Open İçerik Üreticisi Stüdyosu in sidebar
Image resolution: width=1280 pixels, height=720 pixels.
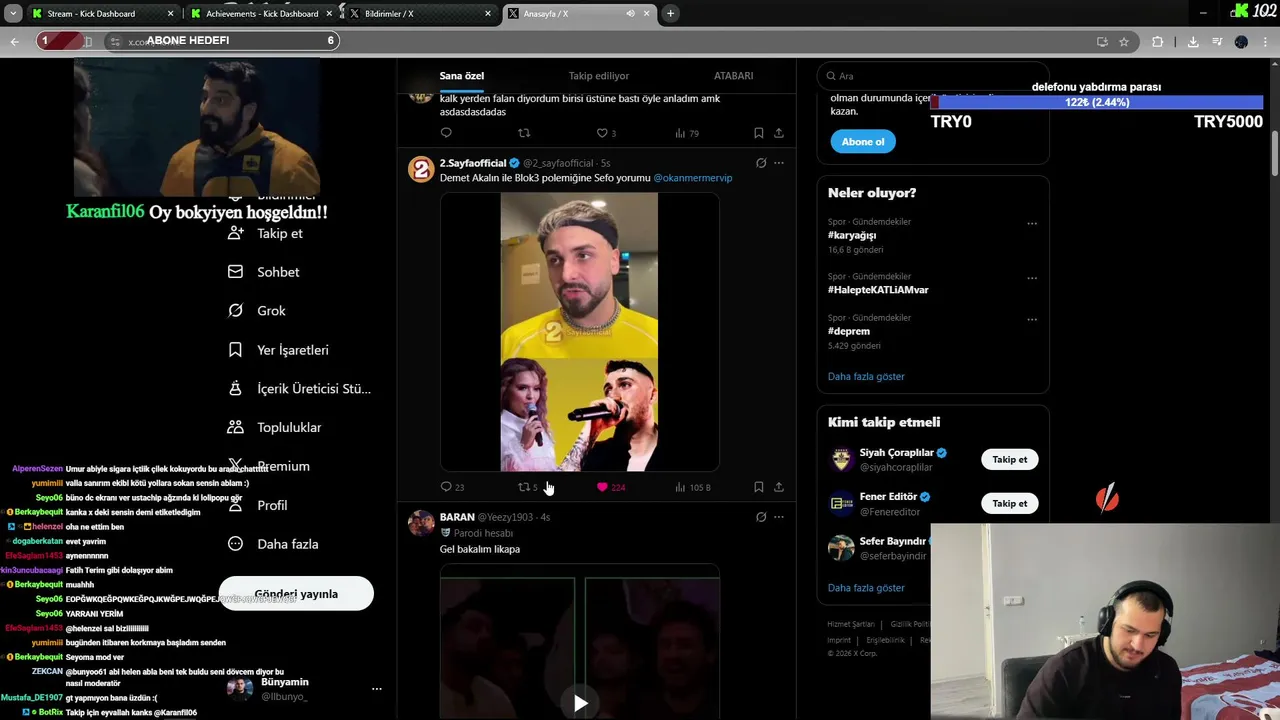click(x=299, y=389)
